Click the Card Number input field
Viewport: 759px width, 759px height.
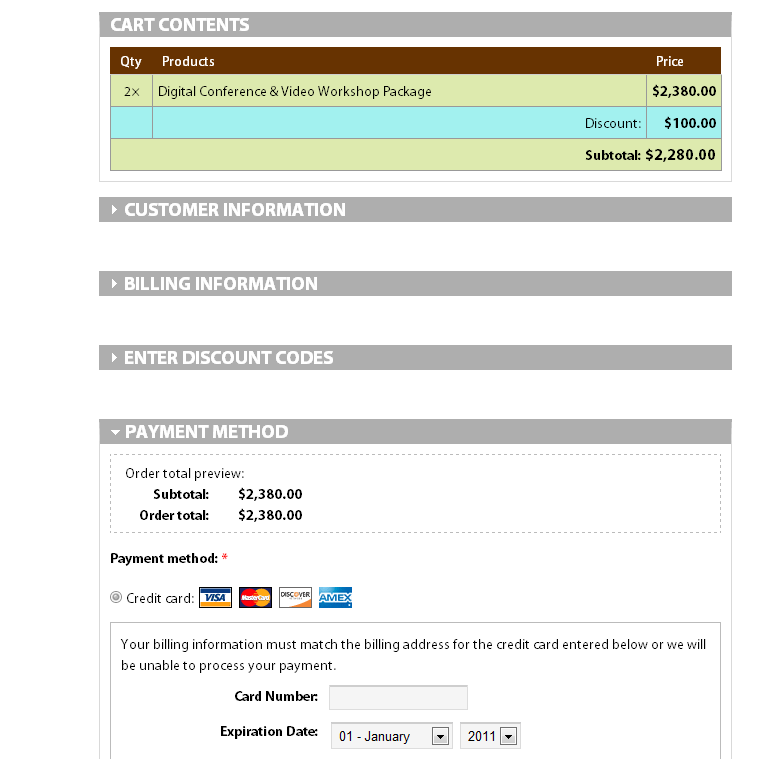click(398, 697)
